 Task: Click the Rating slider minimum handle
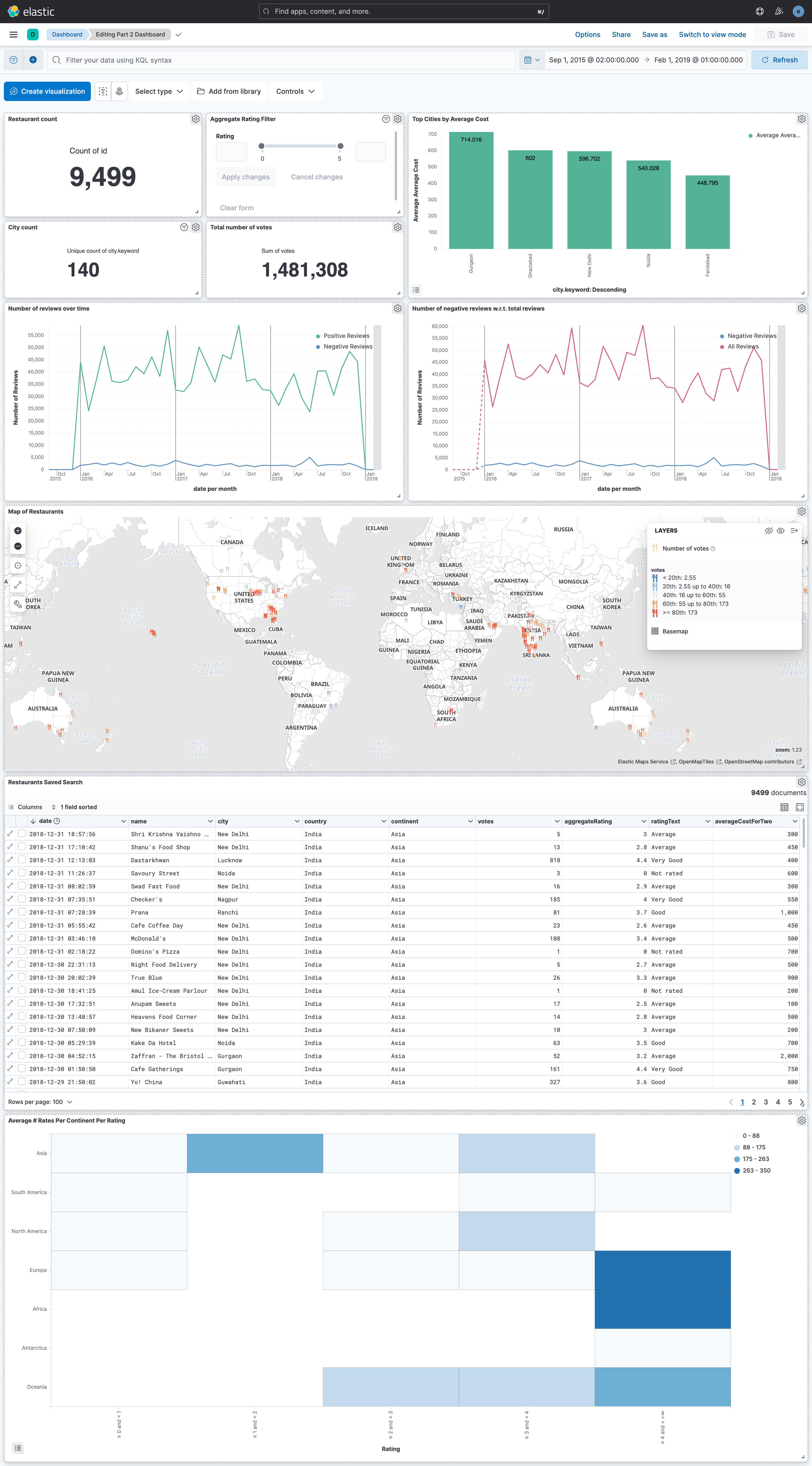261,146
